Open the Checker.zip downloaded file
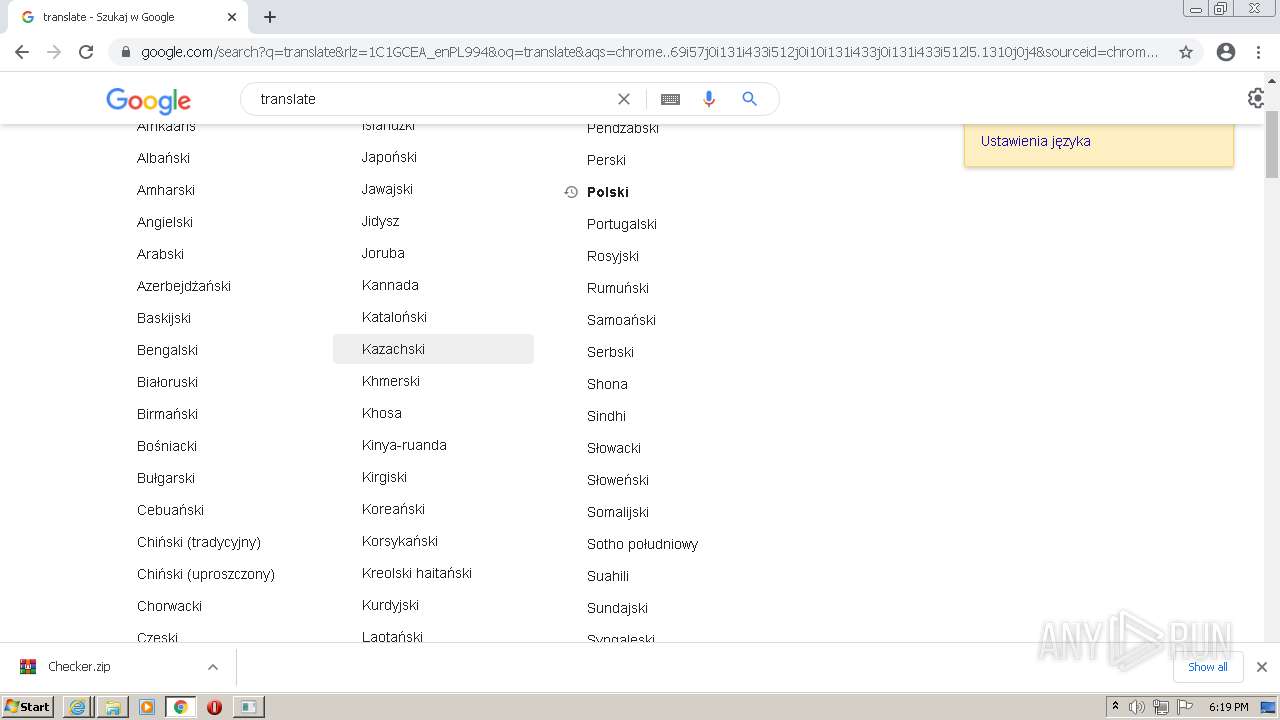 [79, 667]
